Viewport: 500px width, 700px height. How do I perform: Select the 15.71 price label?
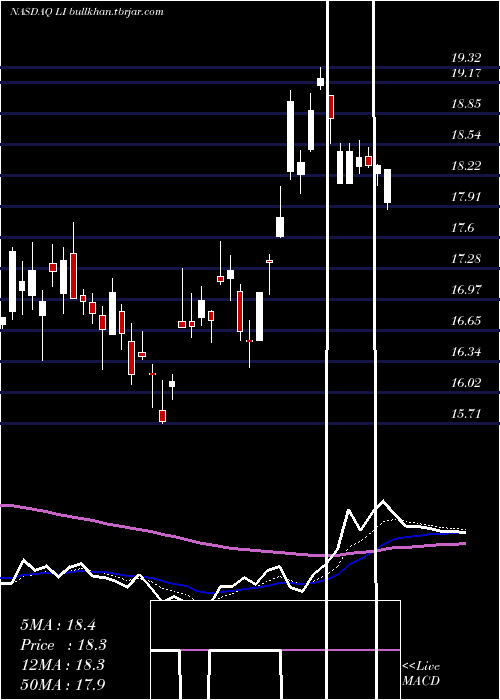pos(466,413)
